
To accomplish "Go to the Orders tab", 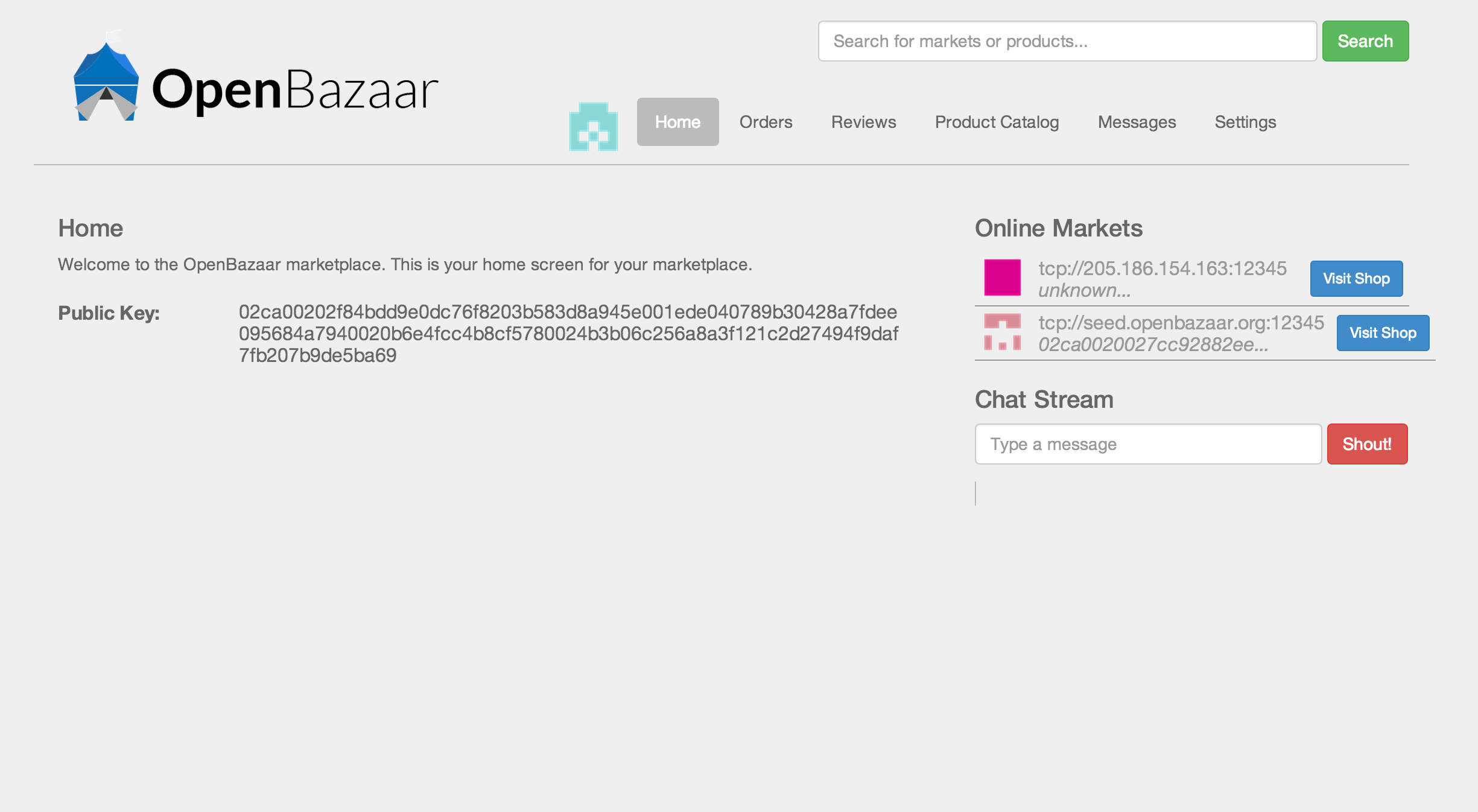I will tap(766, 122).
